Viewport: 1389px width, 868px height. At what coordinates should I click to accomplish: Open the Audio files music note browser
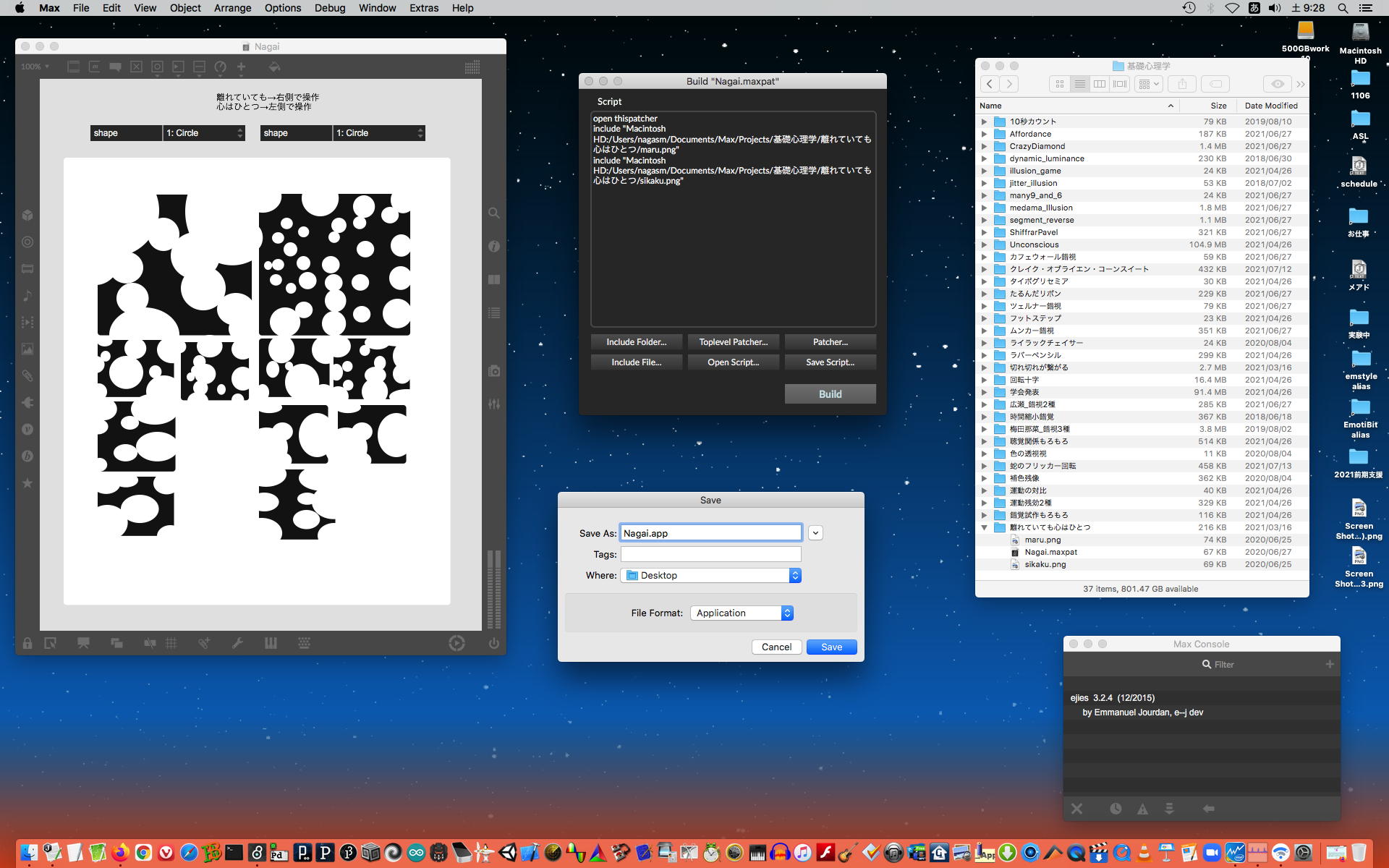[x=27, y=295]
